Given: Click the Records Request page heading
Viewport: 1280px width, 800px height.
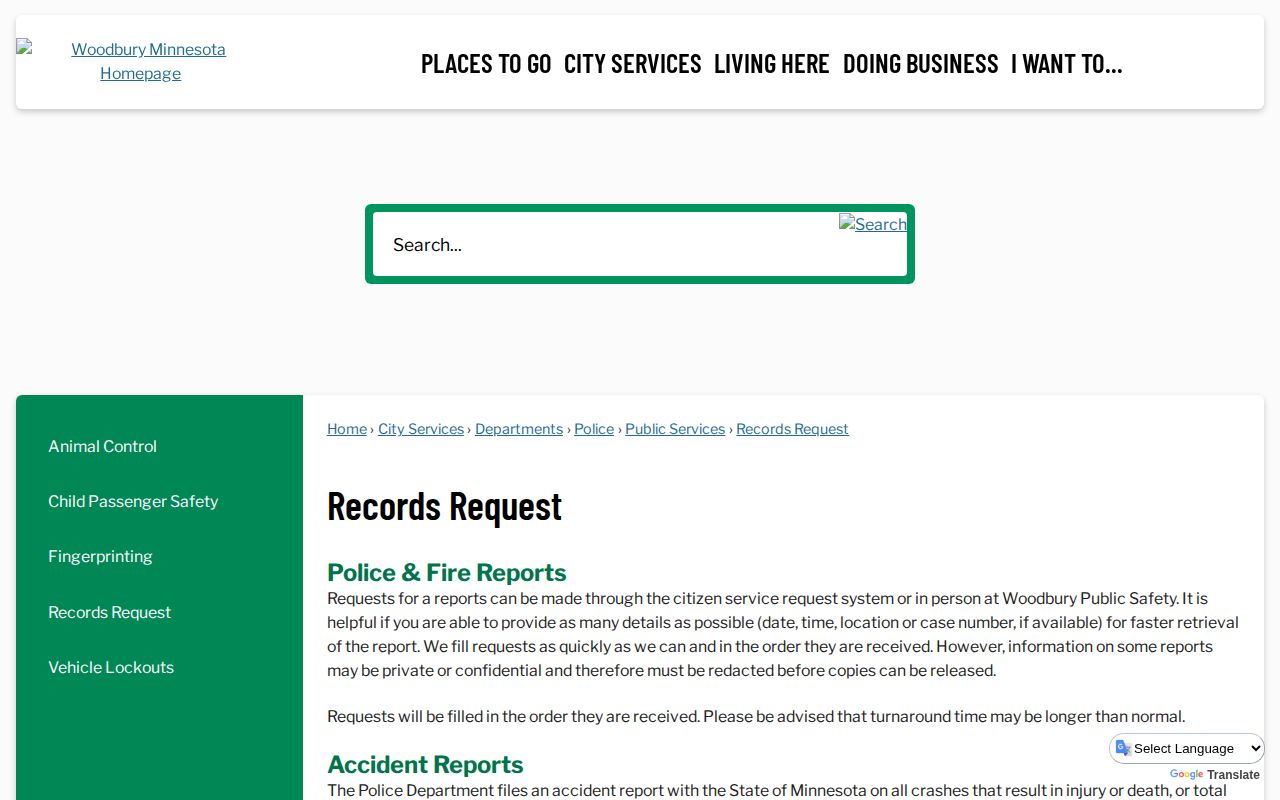Looking at the screenshot, I should [x=444, y=506].
